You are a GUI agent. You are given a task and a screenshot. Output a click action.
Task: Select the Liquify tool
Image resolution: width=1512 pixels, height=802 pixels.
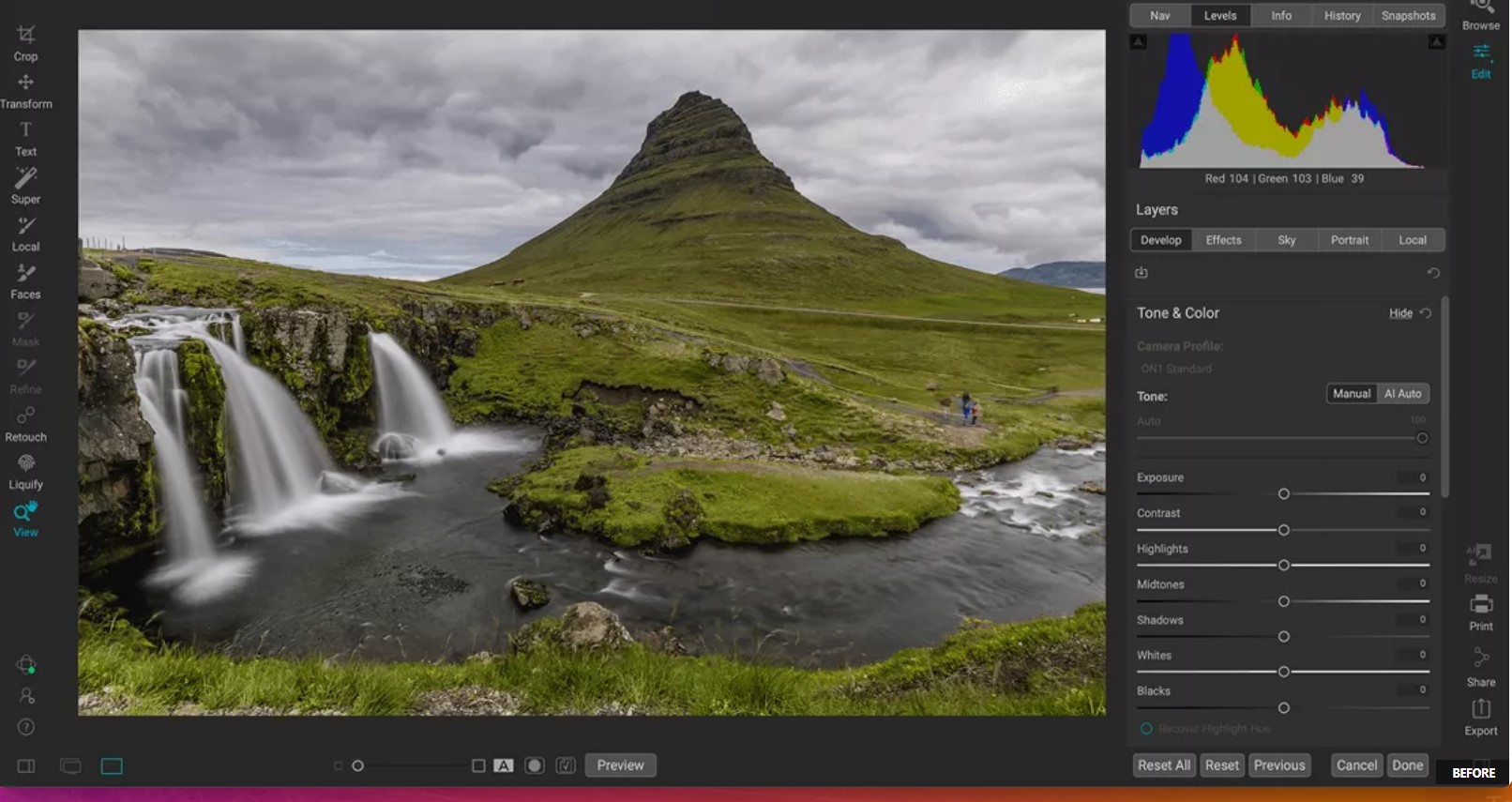pos(25,472)
